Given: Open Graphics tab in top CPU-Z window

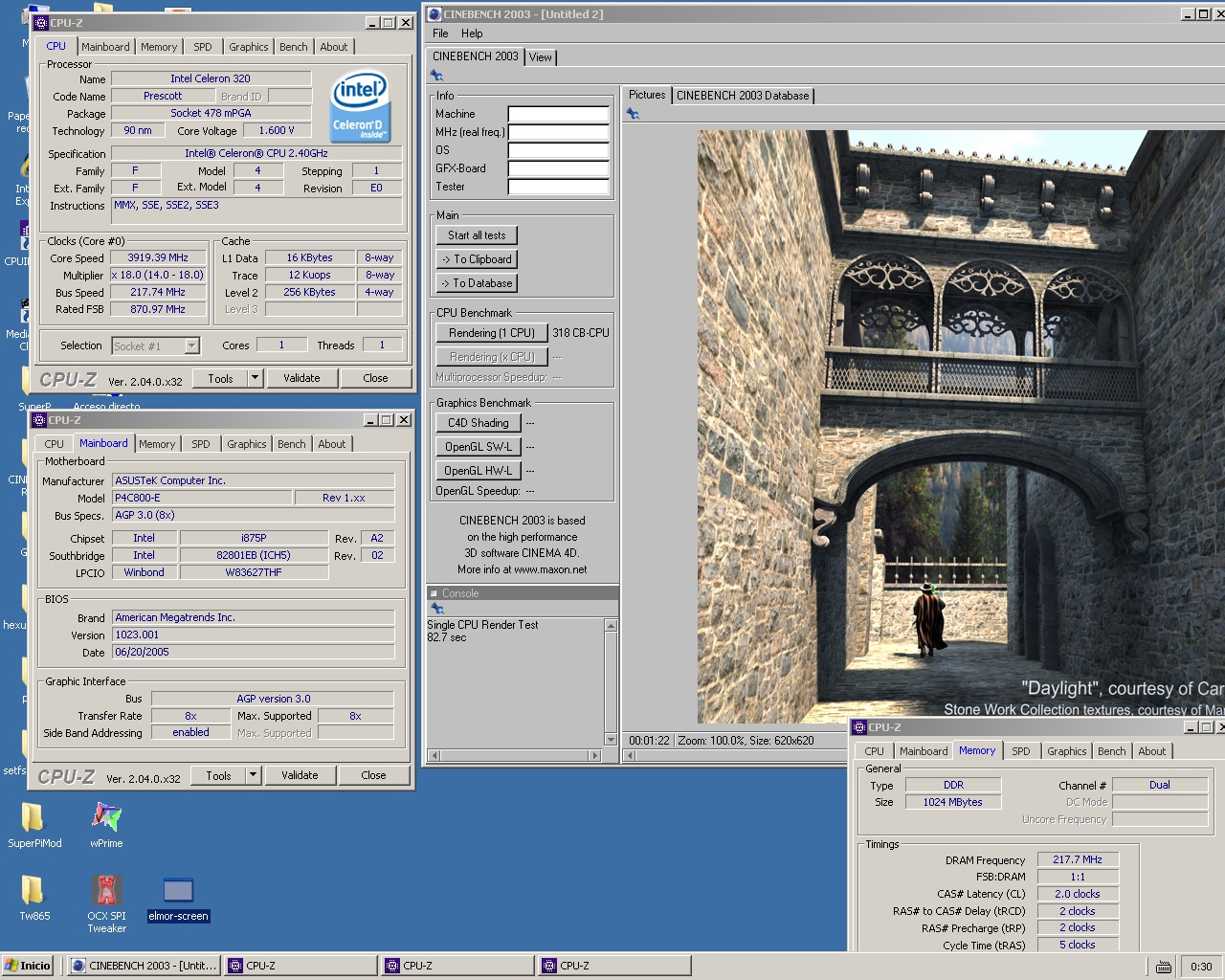Looking at the screenshot, I should [249, 47].
